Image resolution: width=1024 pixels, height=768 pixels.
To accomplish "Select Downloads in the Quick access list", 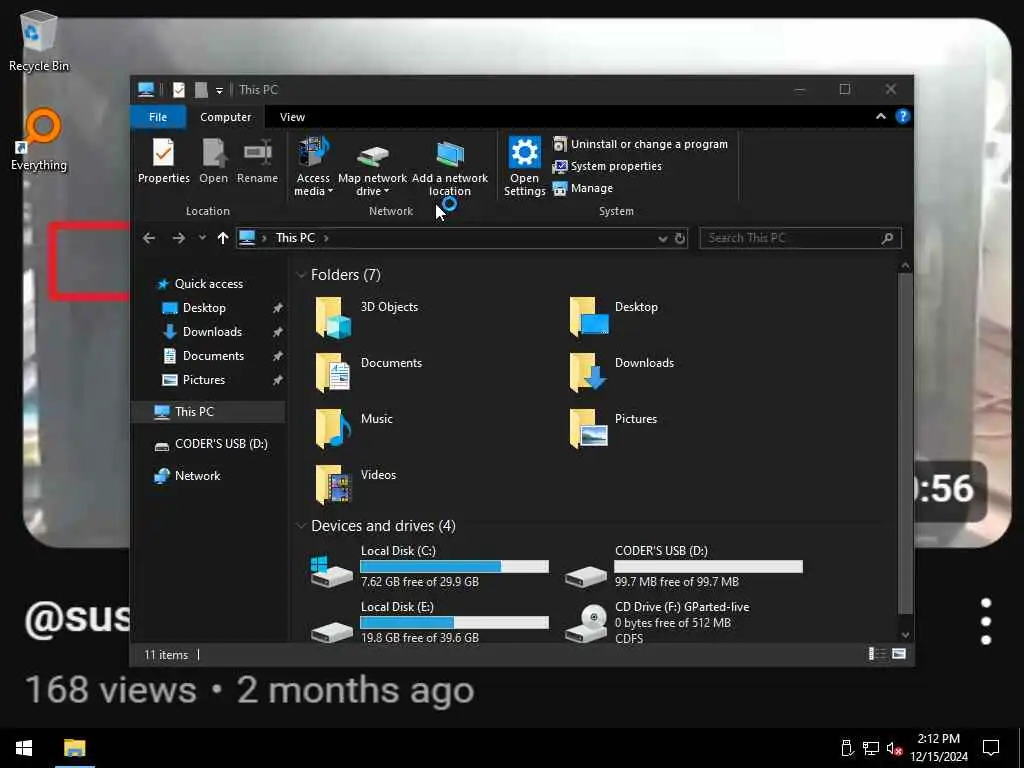I will coord(212,332).
